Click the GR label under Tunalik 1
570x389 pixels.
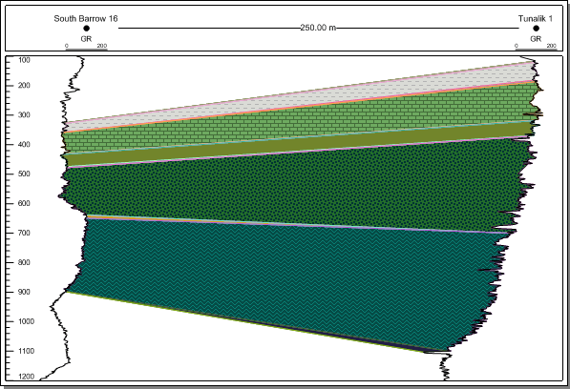(x=536, y=39)
